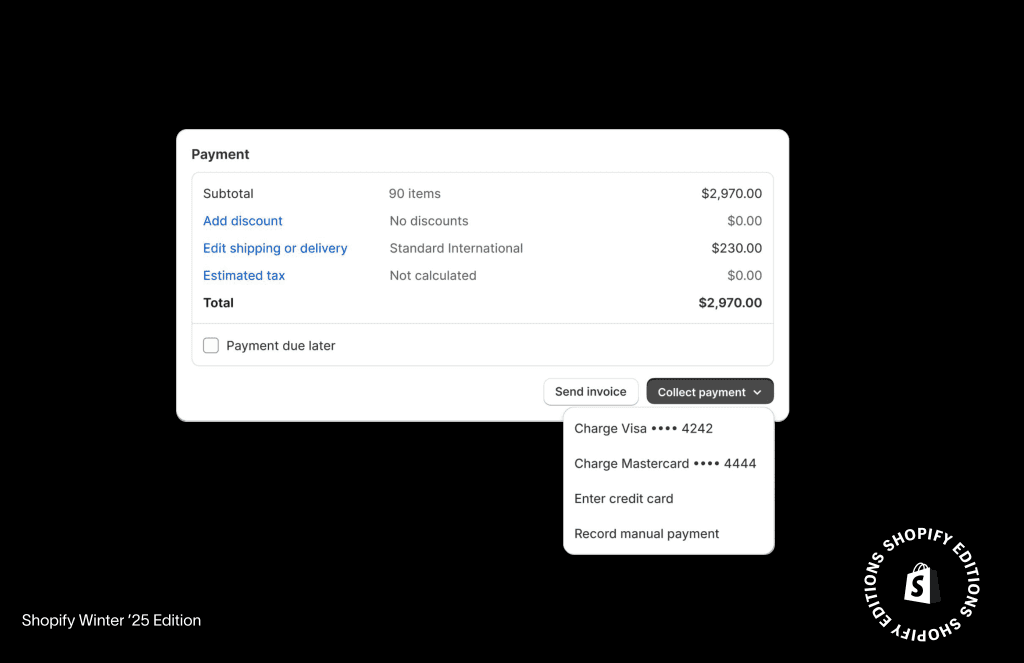Screen dimensions: 1024x663
Task: Click the Not calculated tax text
Action: coord(433,276)
